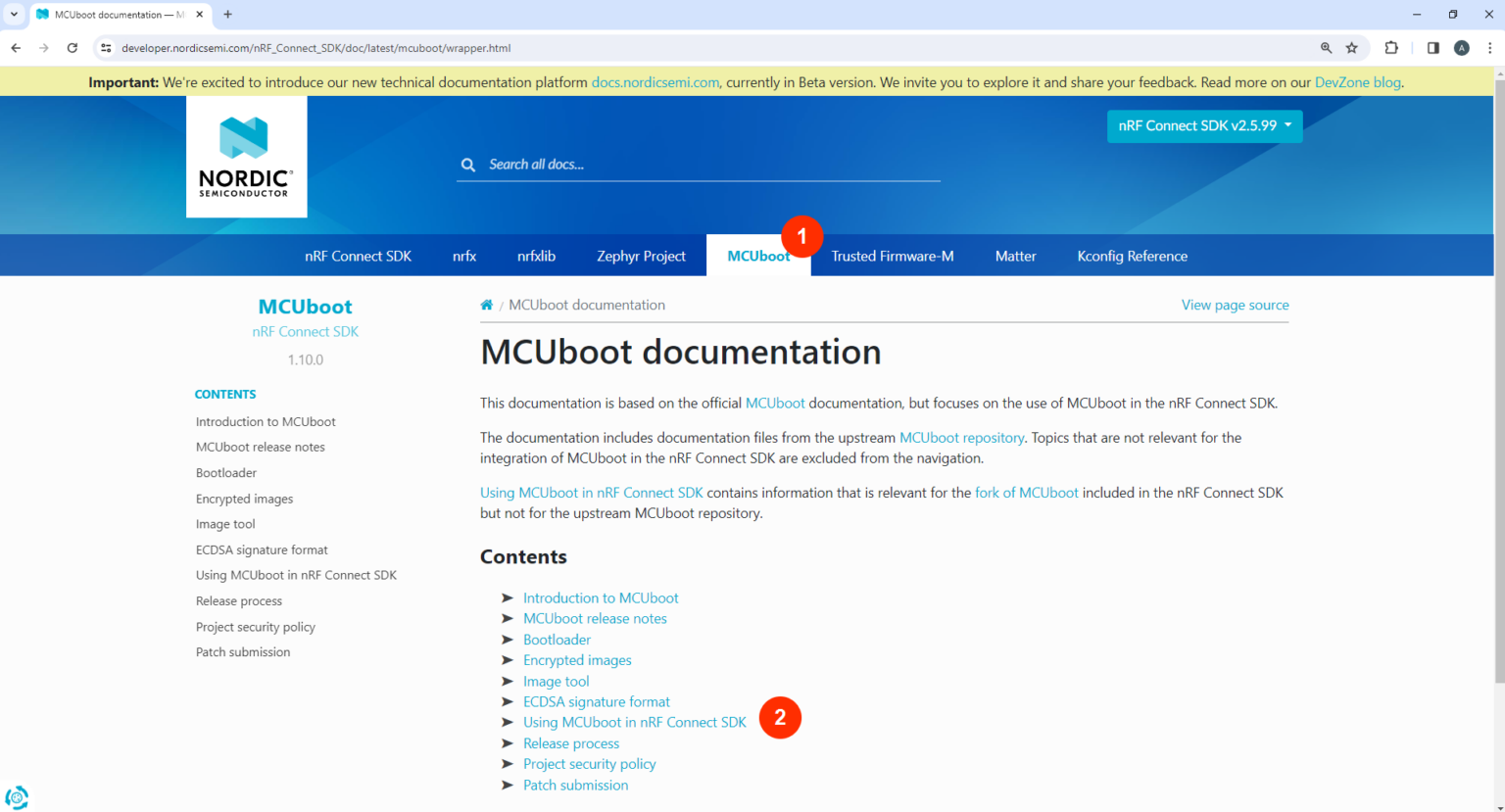1505x812 pixels.
Task: Bookmark this page with the star icon
Action: pos(1353,47)
